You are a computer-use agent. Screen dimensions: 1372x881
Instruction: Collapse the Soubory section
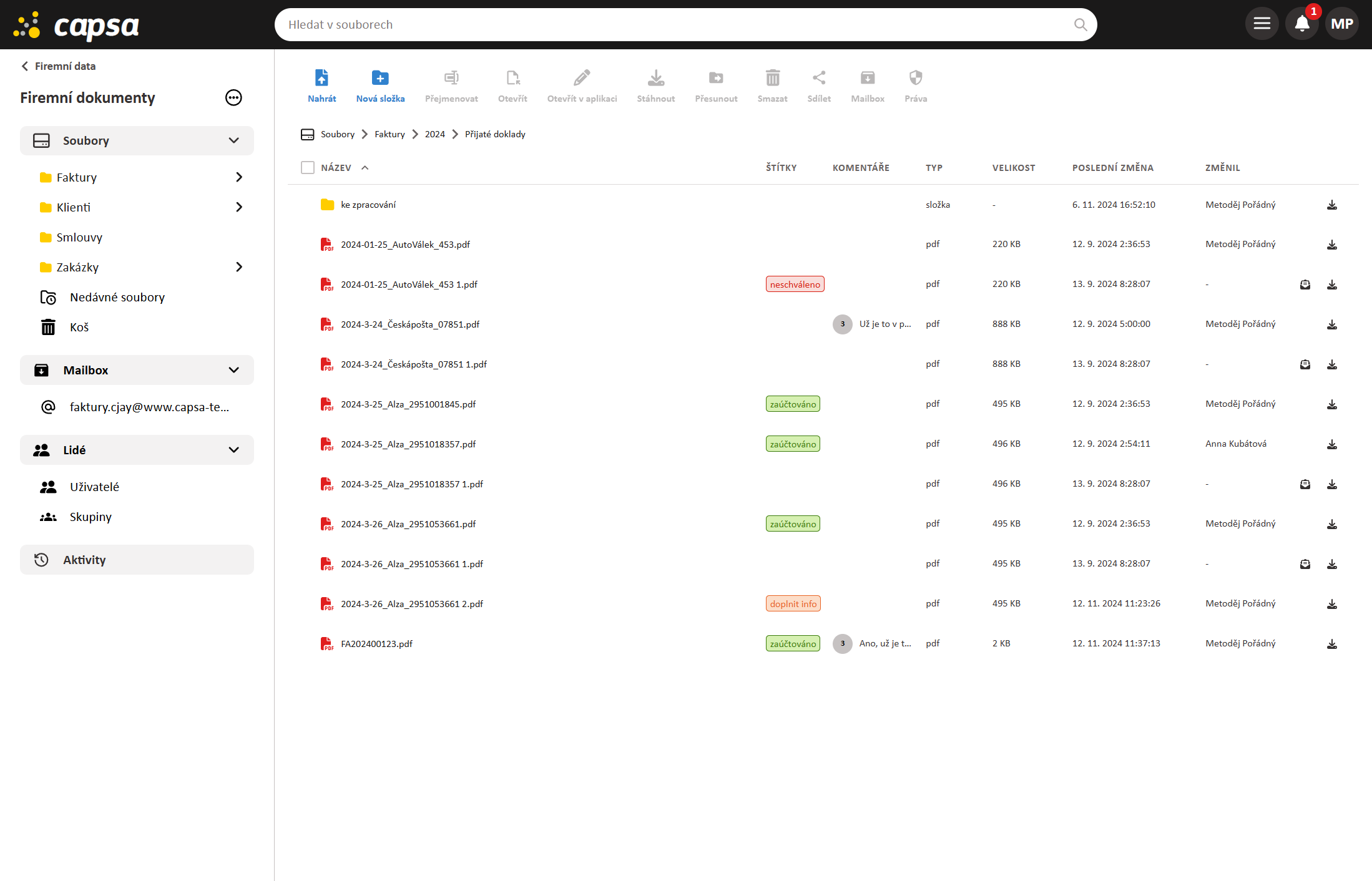(233, 141)
